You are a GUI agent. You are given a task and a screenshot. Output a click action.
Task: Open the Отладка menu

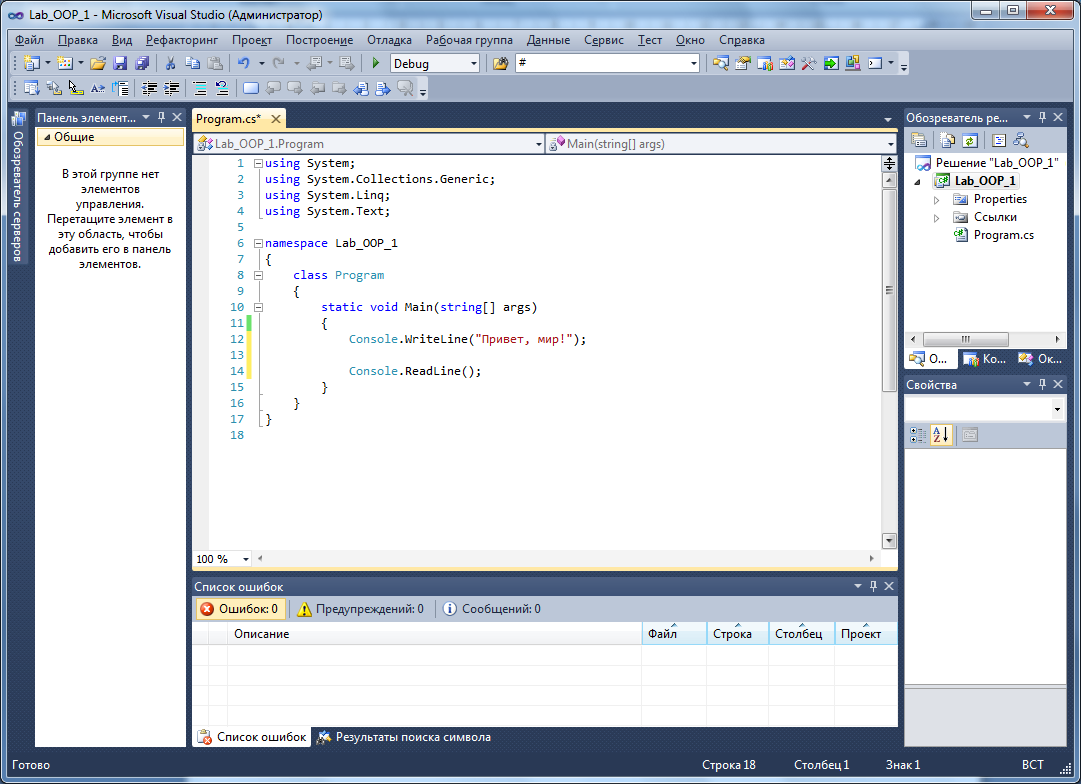click(x=389, y=40)
